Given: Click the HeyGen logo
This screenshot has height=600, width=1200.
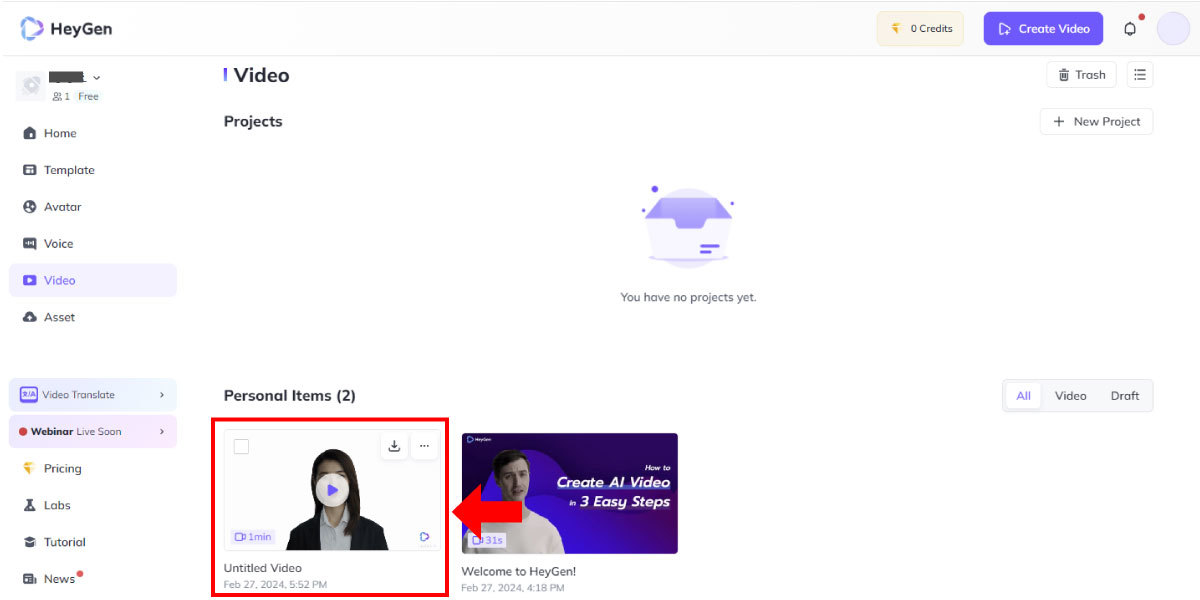Looking at the screenshot, I should click(66, 29).
